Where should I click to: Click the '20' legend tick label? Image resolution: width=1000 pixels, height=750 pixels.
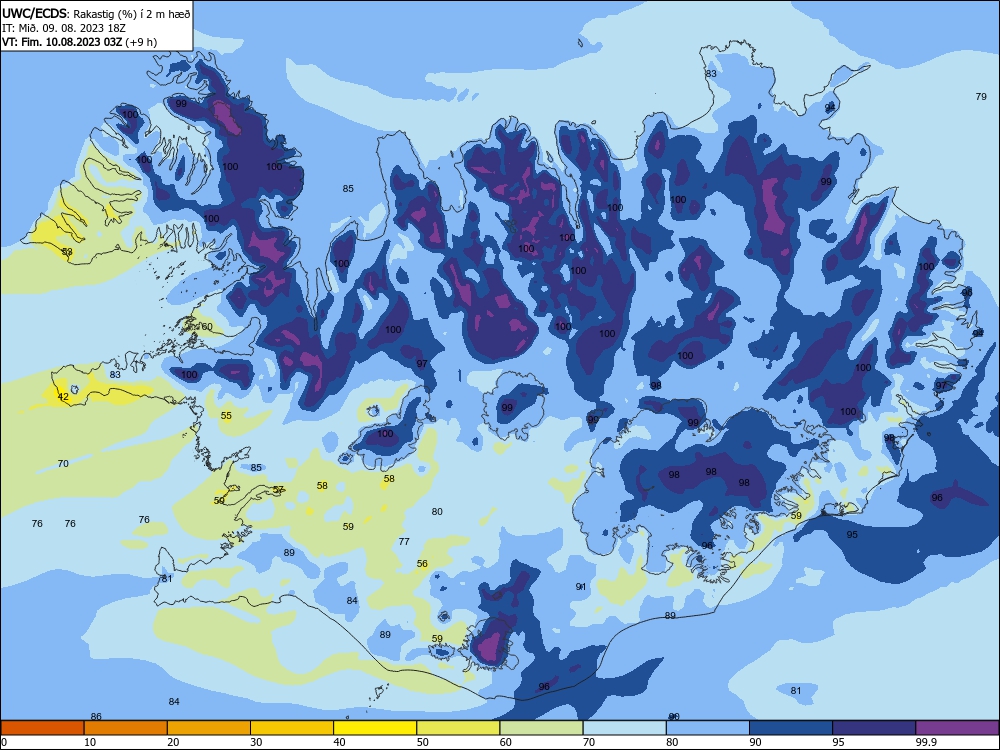click(173, 742)
